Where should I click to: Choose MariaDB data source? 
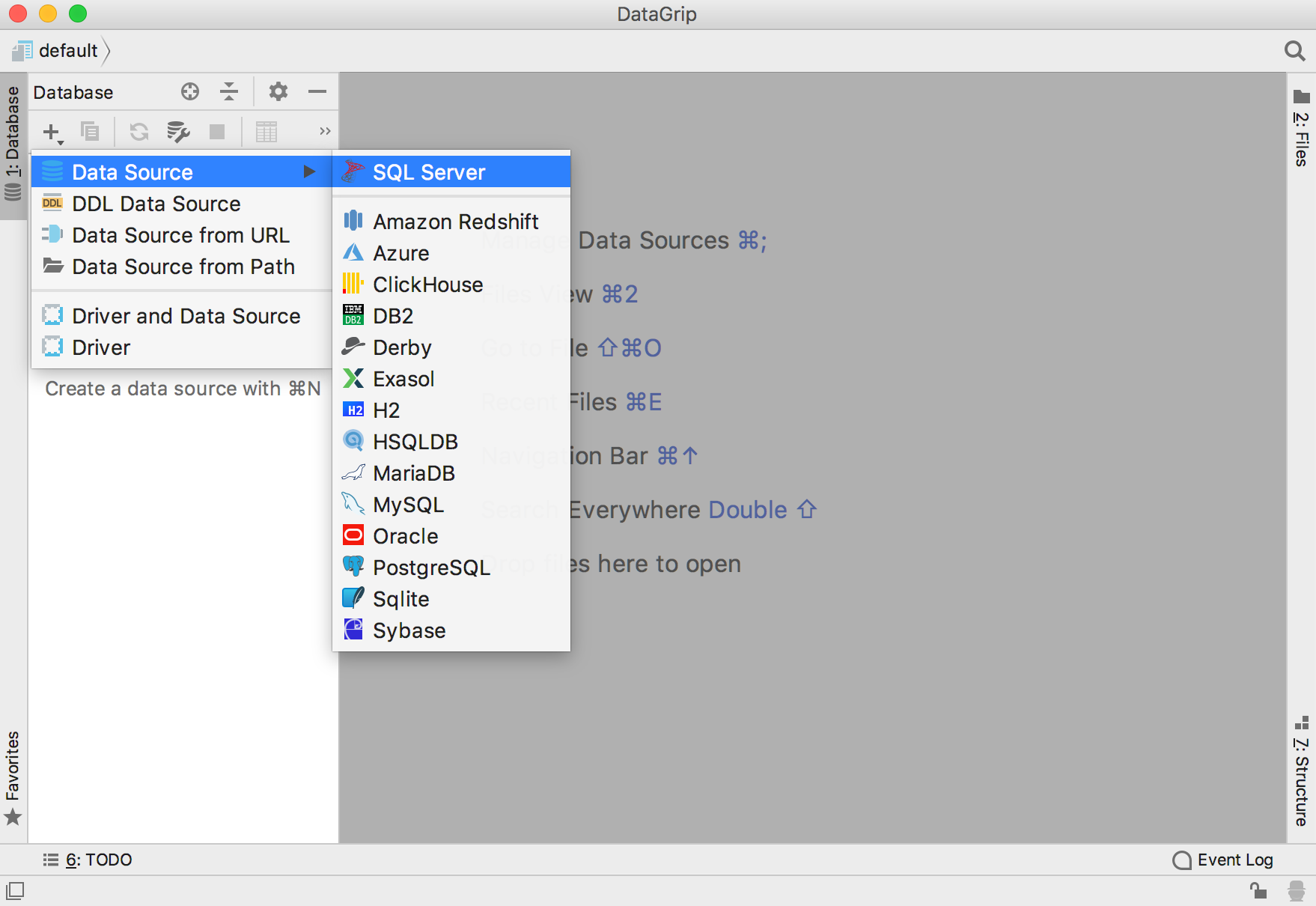[451, 473]
